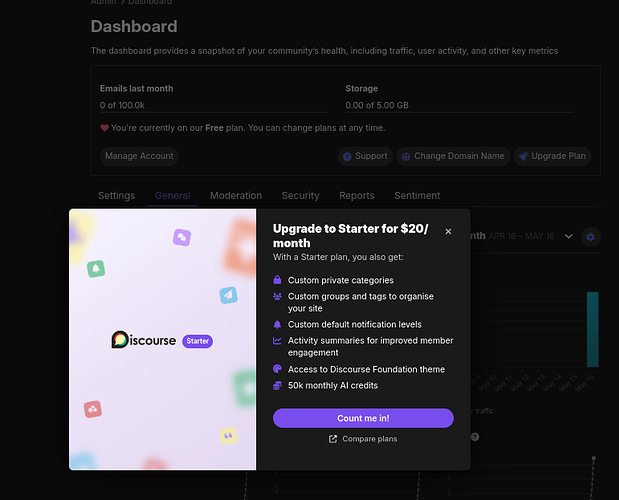Click the '0 of 100.0k' emails value
Viewport: 619px width, 500px height.
[122, 105]
